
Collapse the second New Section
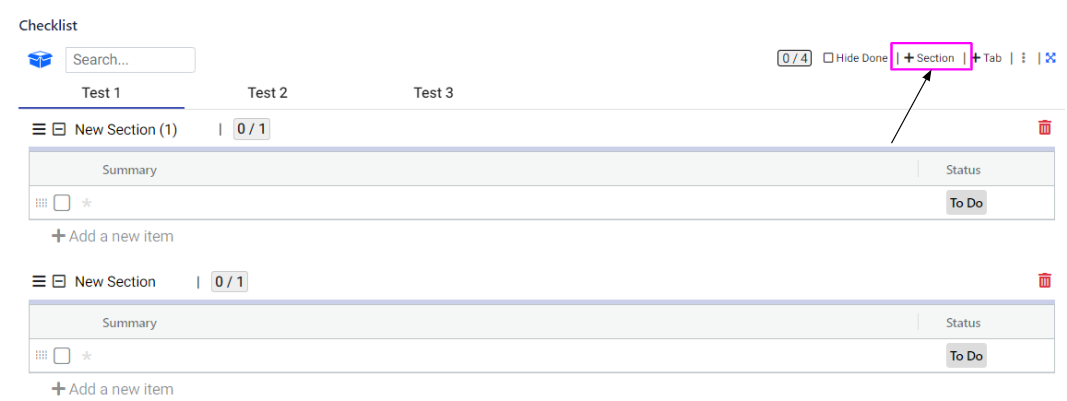pyautogui.click(x=59, y=282)
